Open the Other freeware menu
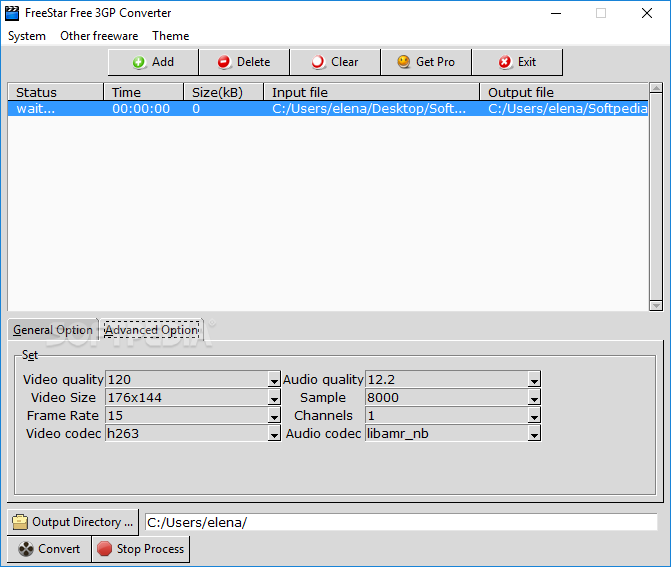Viewport: 671px width, 567px height. pos(99,36)
